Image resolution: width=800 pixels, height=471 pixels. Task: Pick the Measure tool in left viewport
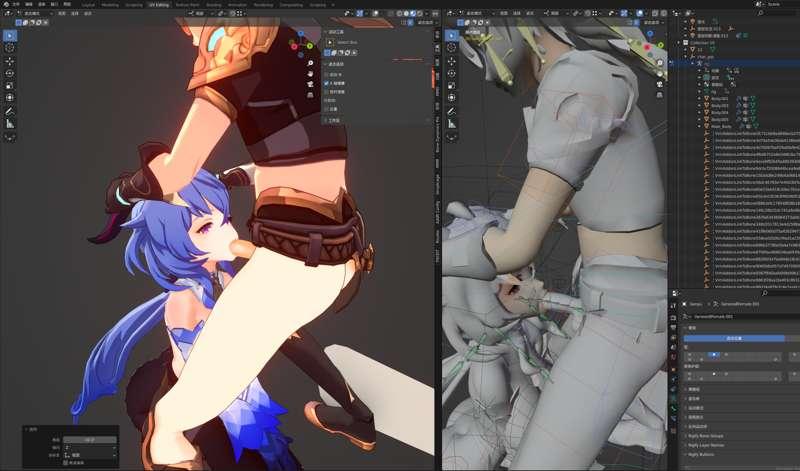click(x=10, y=124)
